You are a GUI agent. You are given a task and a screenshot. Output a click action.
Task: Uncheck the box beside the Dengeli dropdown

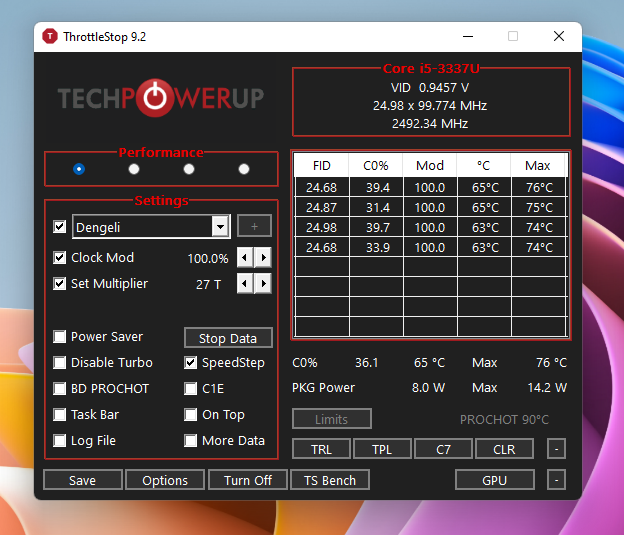click(x=60, y=227)
